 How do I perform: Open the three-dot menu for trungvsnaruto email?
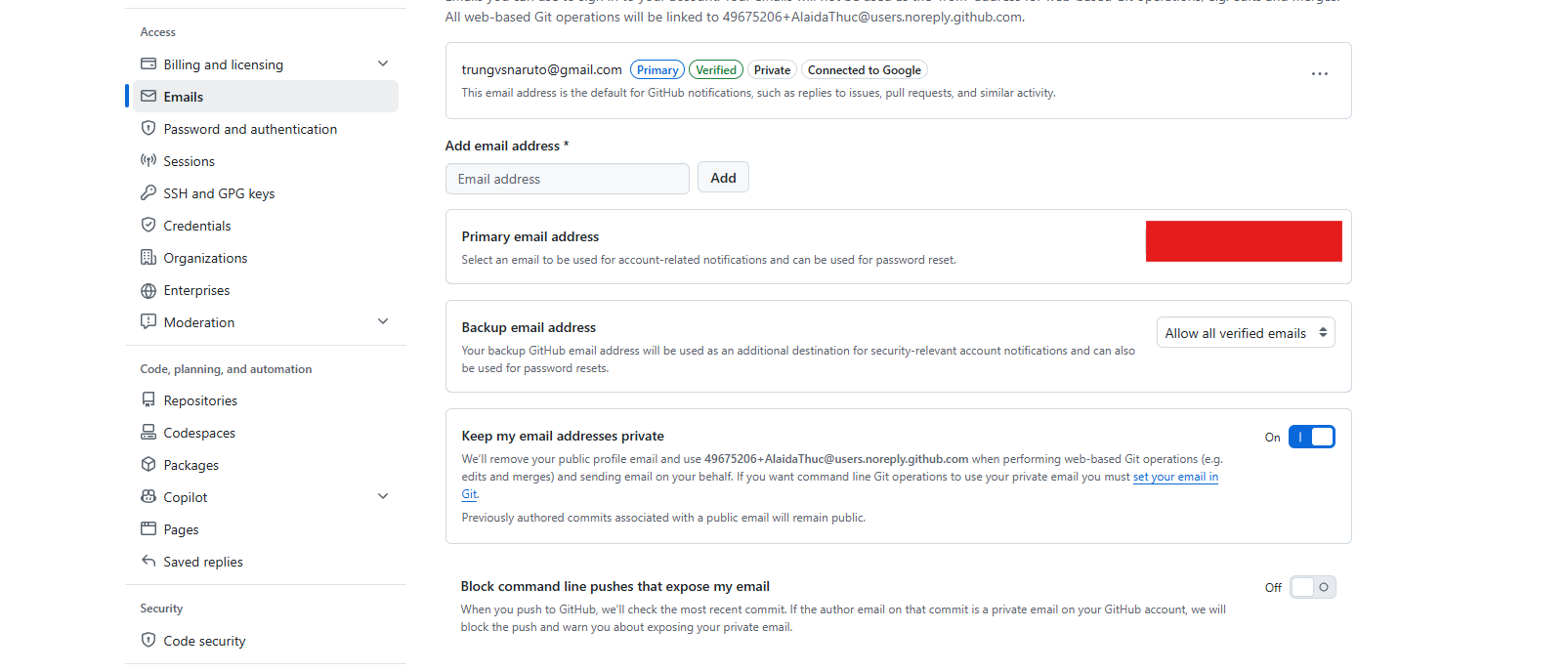click(1320, 73)
